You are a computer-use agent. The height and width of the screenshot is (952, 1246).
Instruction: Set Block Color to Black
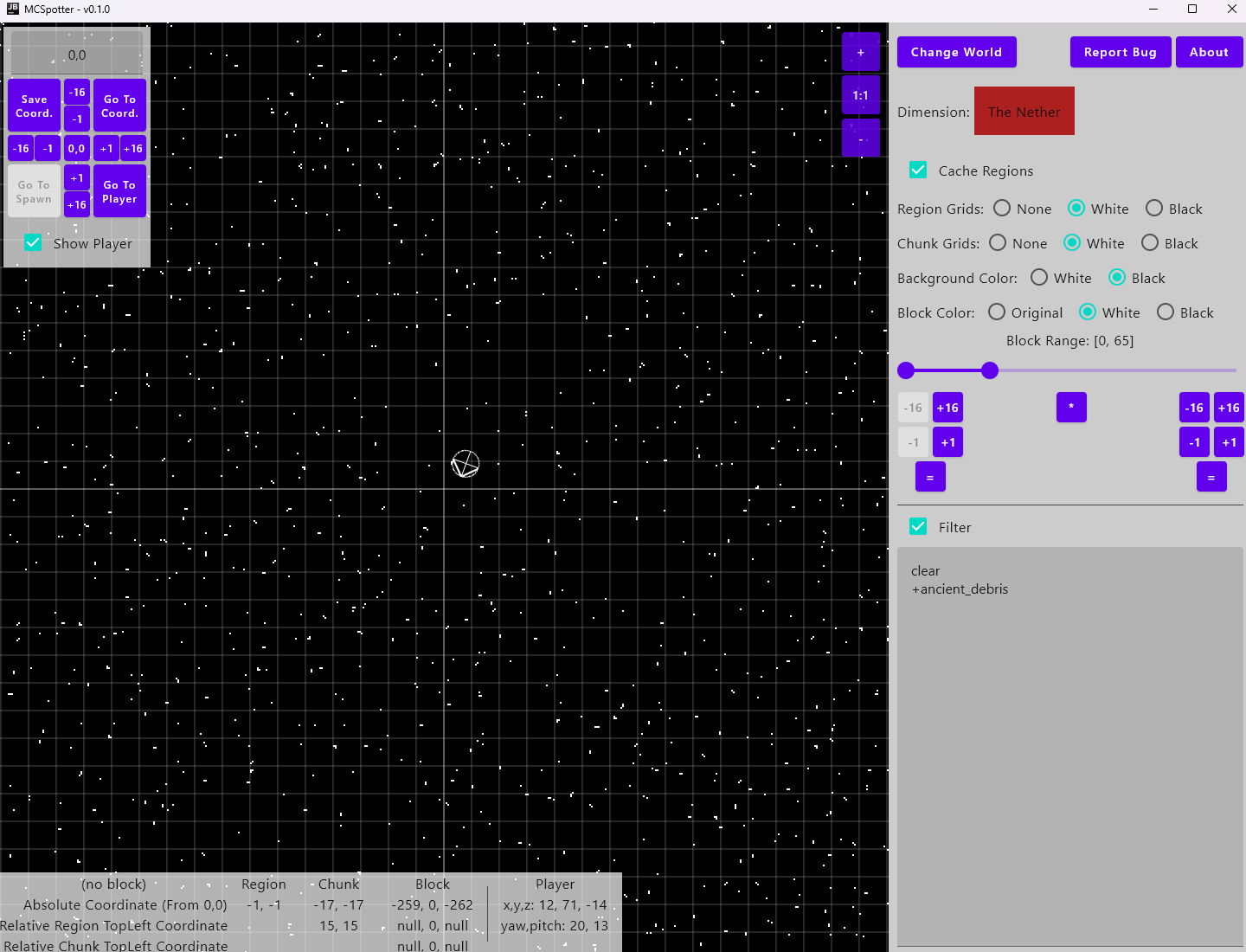click(1166, 312)
